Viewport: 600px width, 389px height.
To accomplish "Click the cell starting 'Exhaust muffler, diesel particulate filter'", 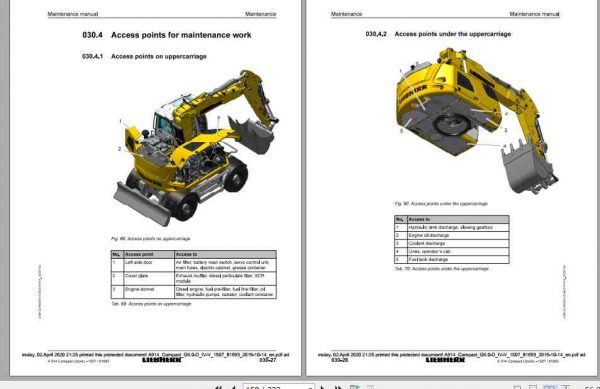I will 225,278.
